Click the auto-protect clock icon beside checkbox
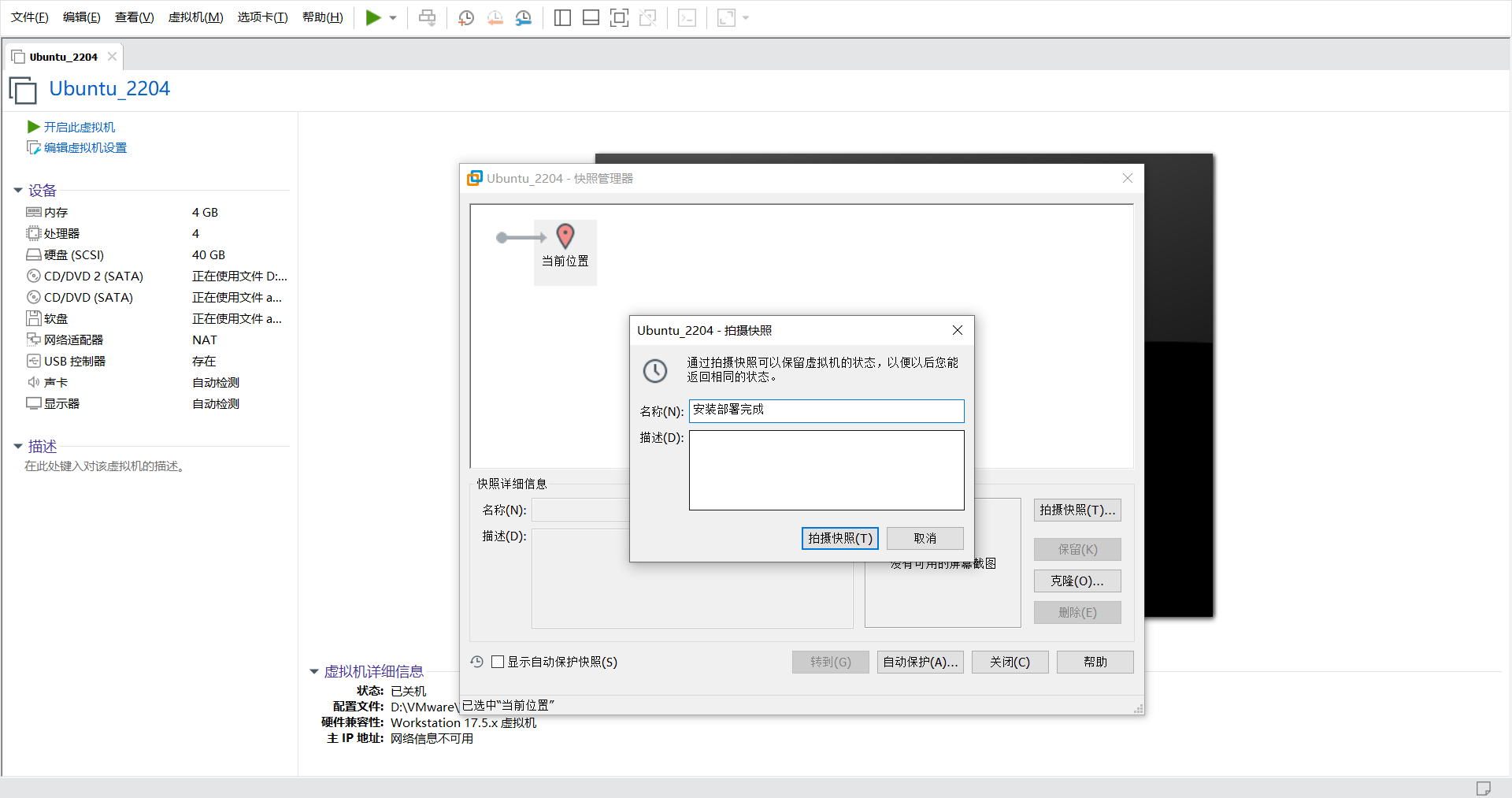This screenshot has width=1512, height=798. click(x=476, y=662)
